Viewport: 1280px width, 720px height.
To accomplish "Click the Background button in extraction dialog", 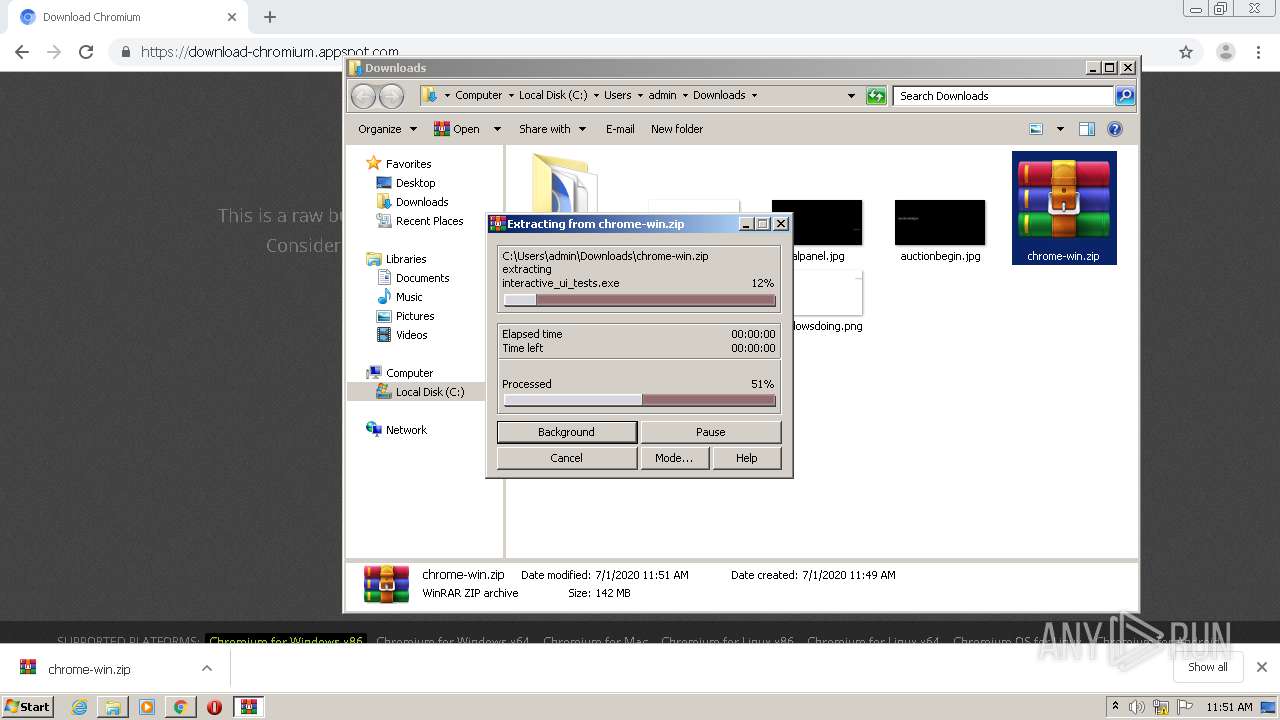I will tap(567, 432).
